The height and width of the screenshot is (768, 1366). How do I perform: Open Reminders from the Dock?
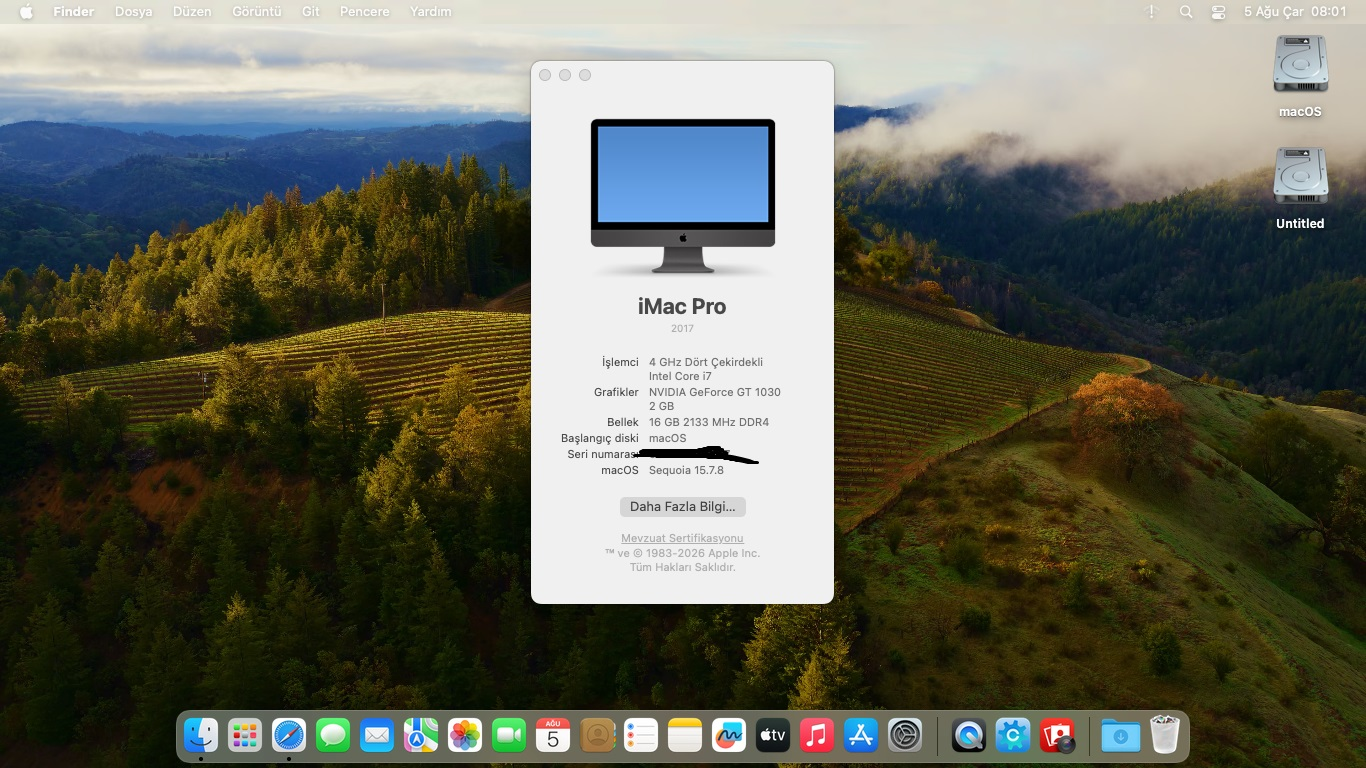641,736
